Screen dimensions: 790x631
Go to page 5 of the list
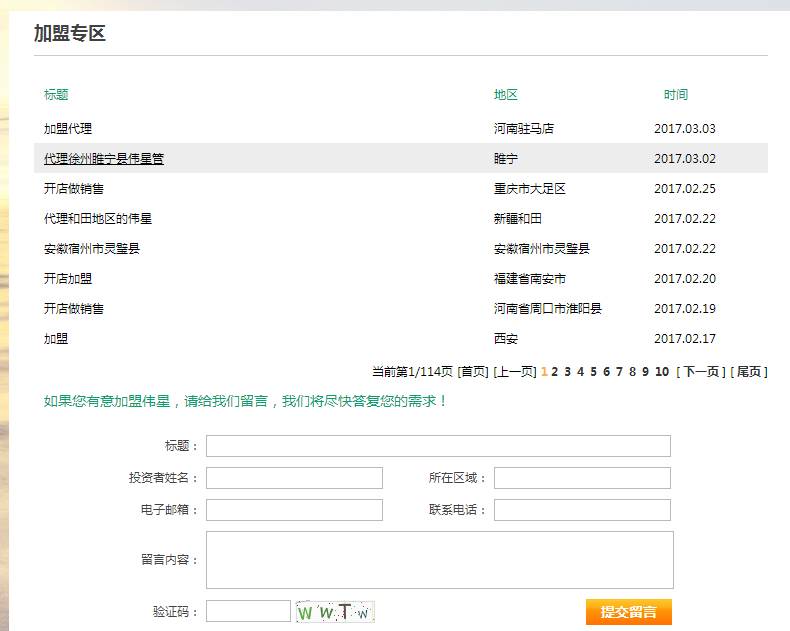(593, 372)
